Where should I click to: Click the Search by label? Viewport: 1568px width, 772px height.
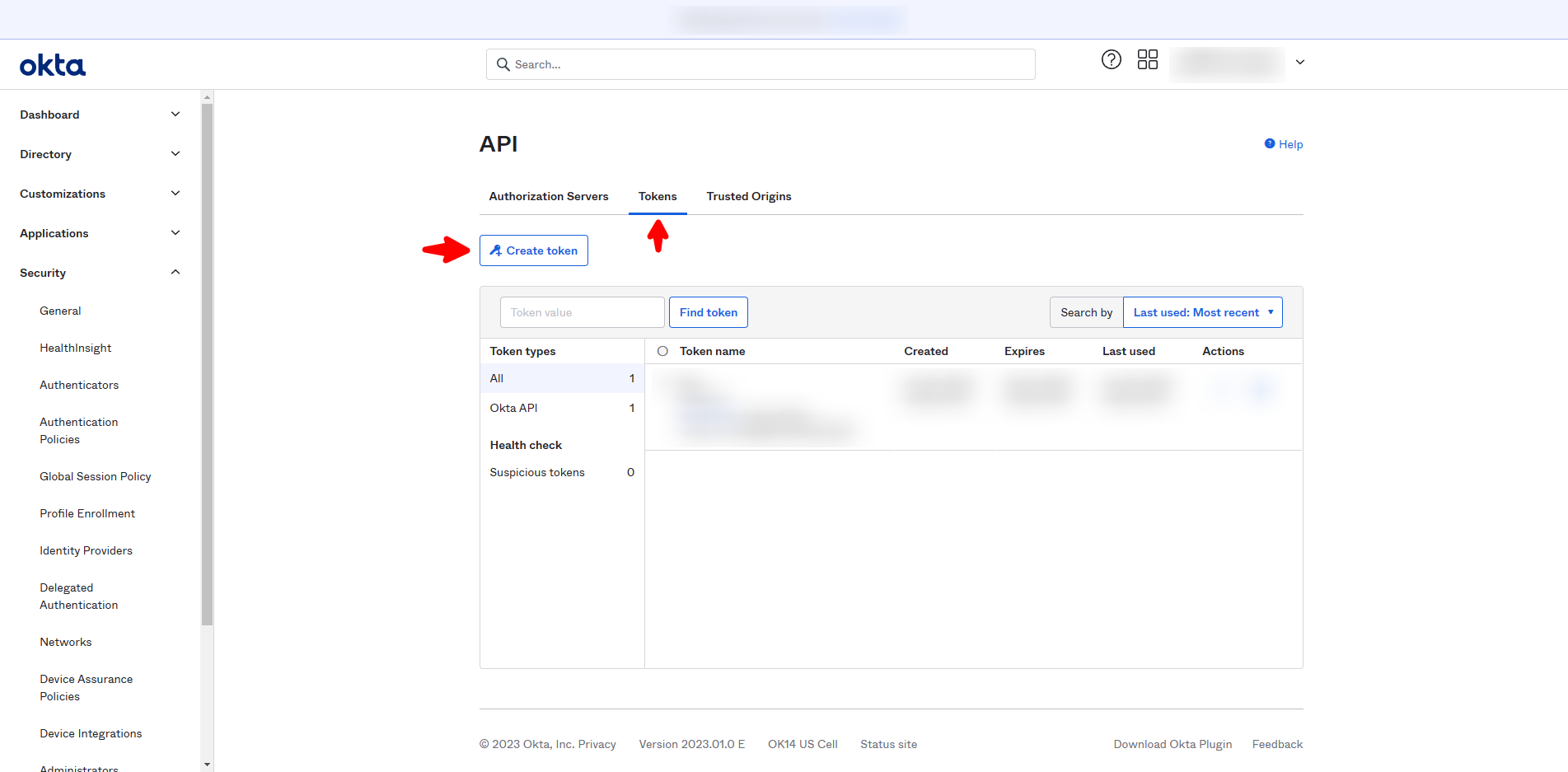tap(1086, 312)
